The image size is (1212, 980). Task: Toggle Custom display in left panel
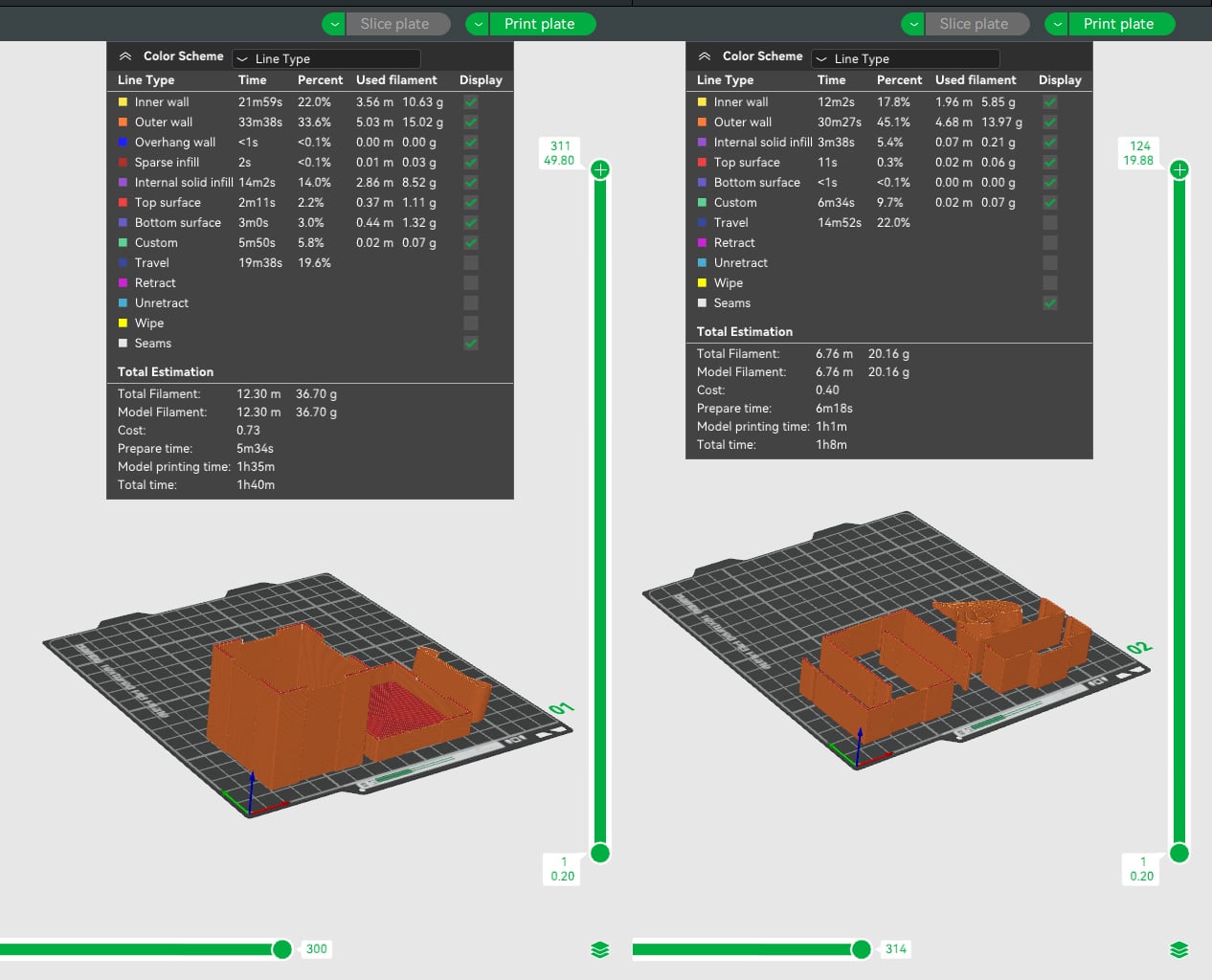pos(471,243)
